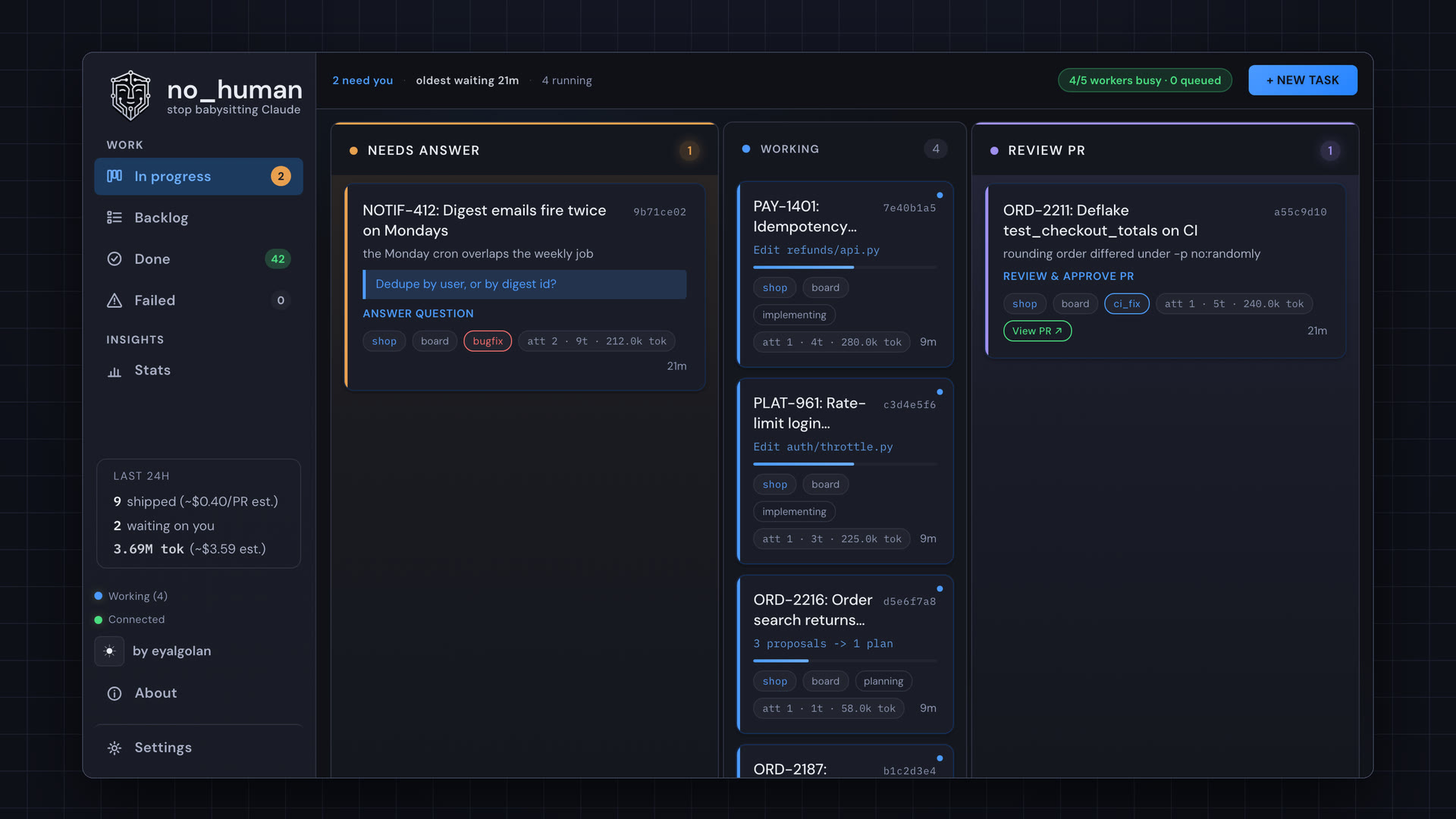Click the planning tag on ORD-2216

[x=883, y=681]
